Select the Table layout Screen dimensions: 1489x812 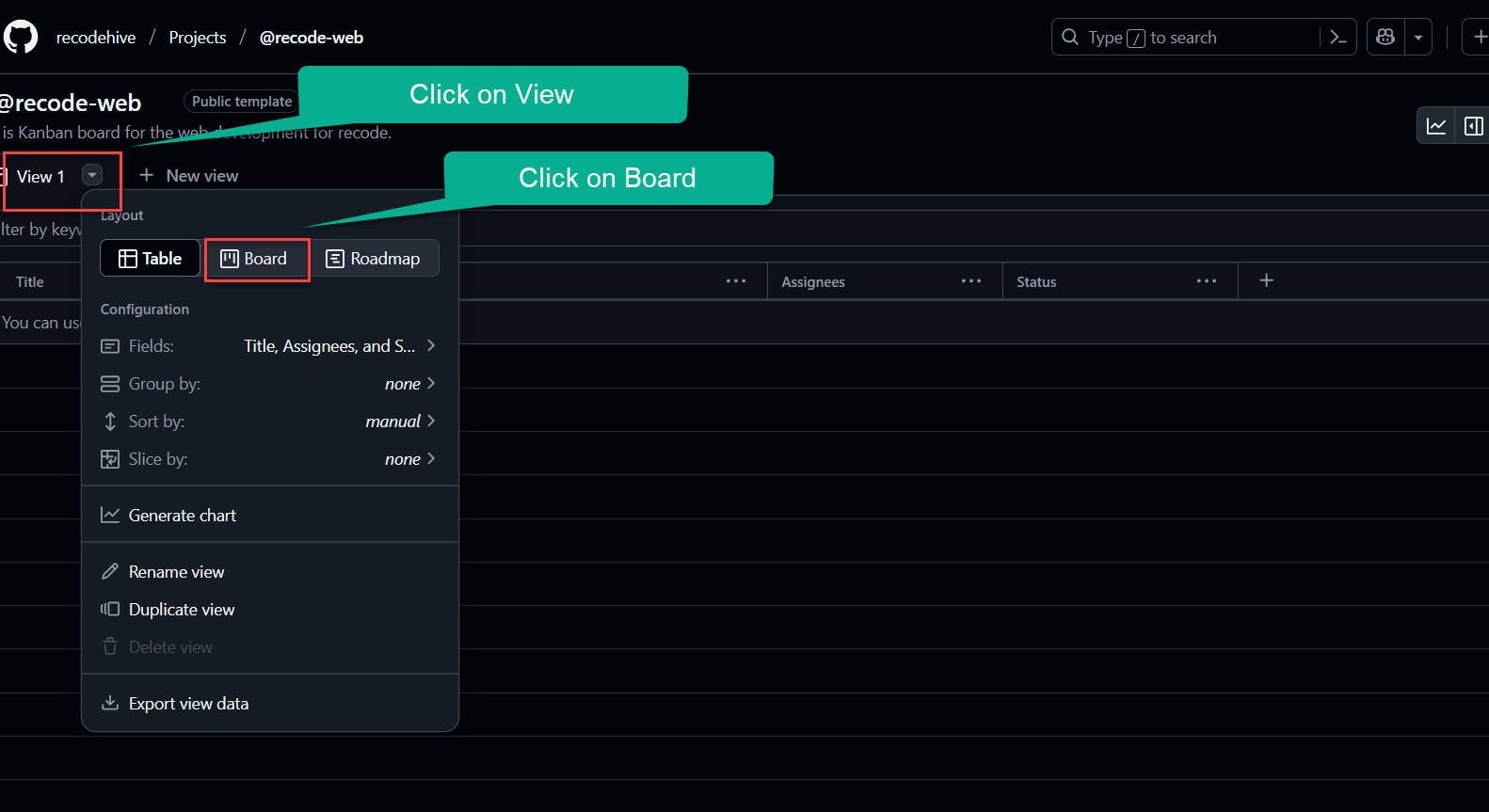(x=151, y=259)
